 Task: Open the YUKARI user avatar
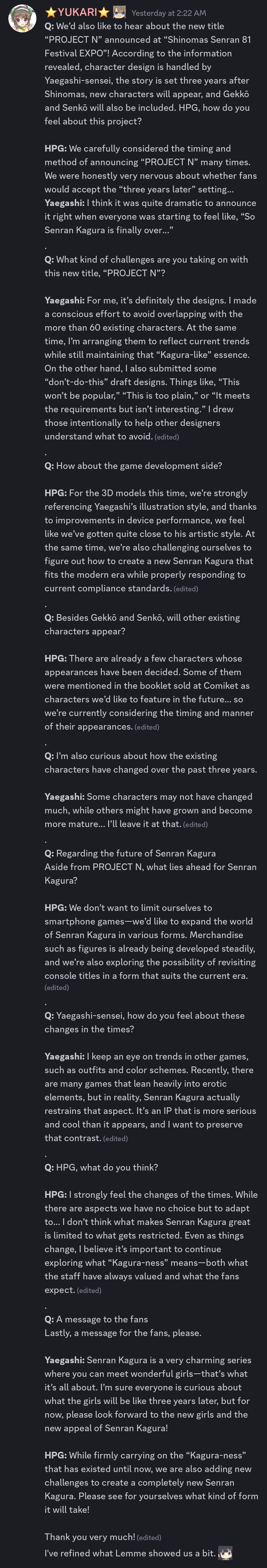pos(22,18)
